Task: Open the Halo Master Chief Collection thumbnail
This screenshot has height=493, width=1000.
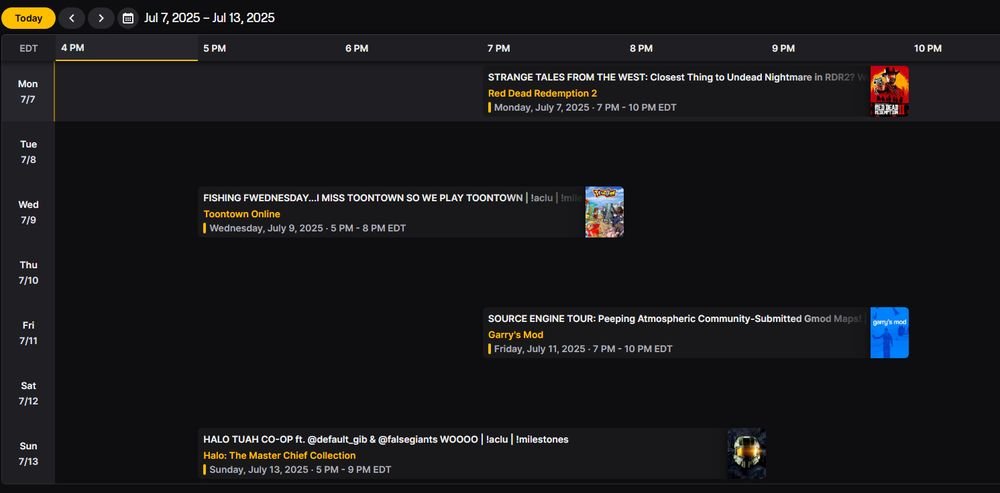Action: coord(747,453)
